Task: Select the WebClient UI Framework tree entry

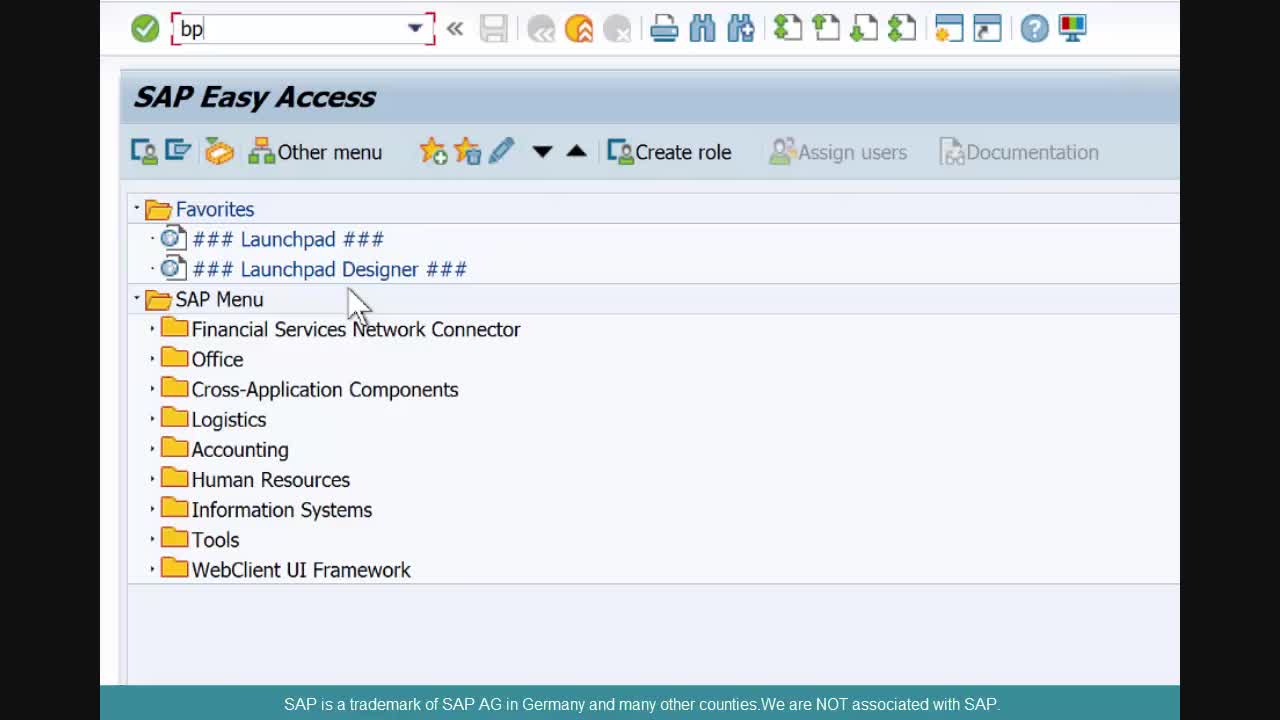Action: point(301,570)
